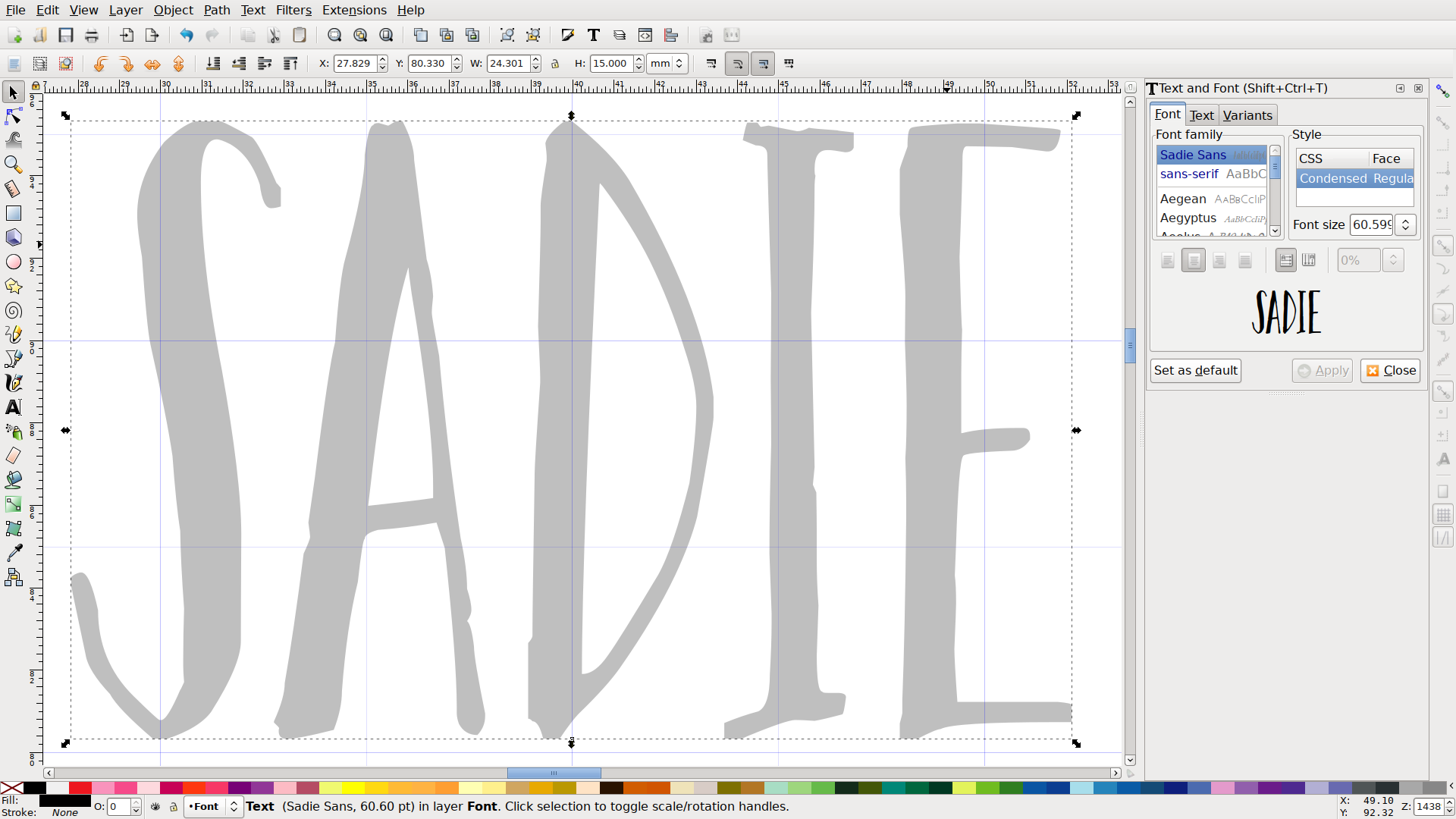Choose the Bezier pen tool
The height and width of the screenshot is (819, 1456).
click(13, 359)
